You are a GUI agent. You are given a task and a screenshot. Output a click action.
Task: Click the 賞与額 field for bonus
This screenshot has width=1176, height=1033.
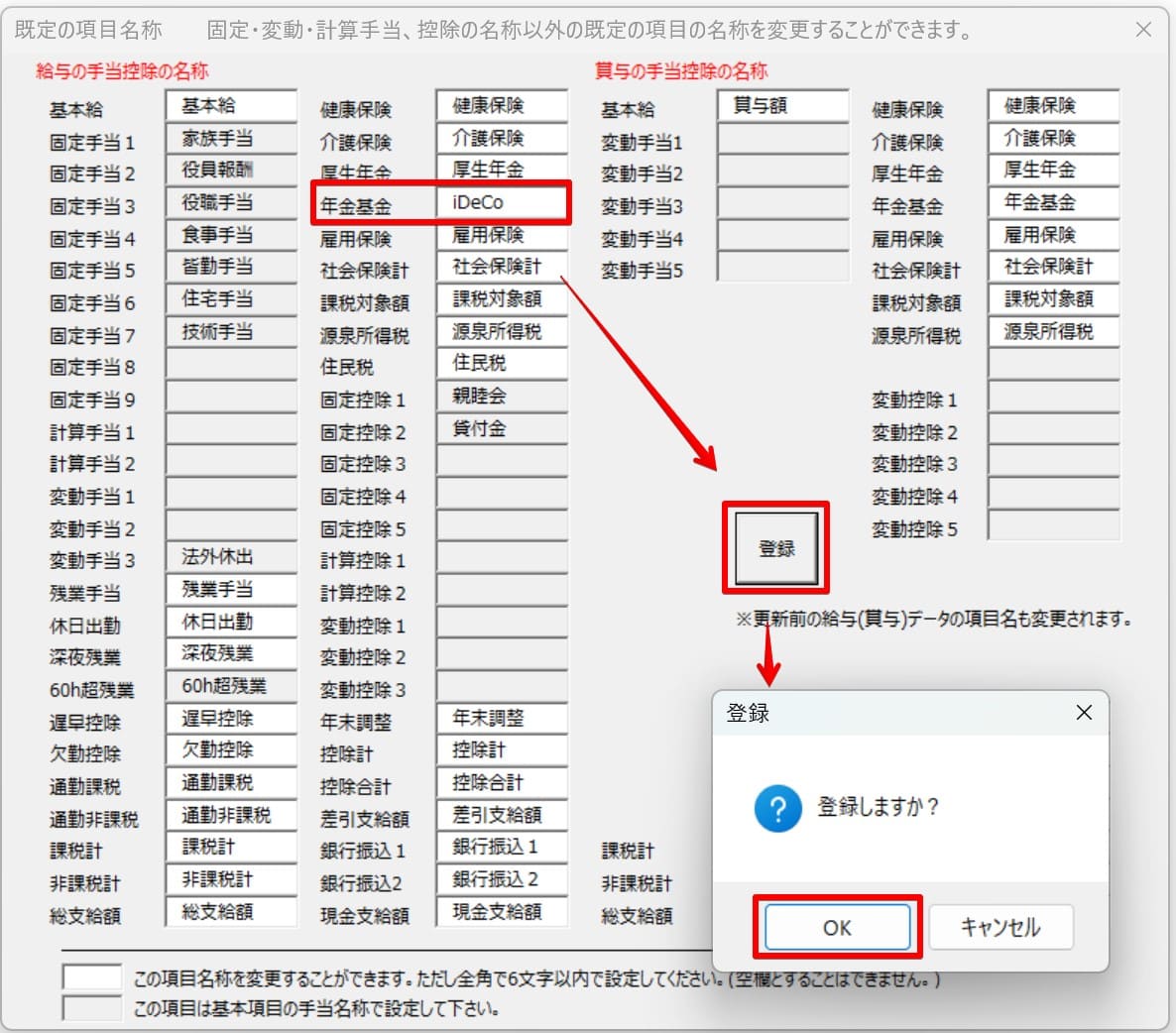782,105
